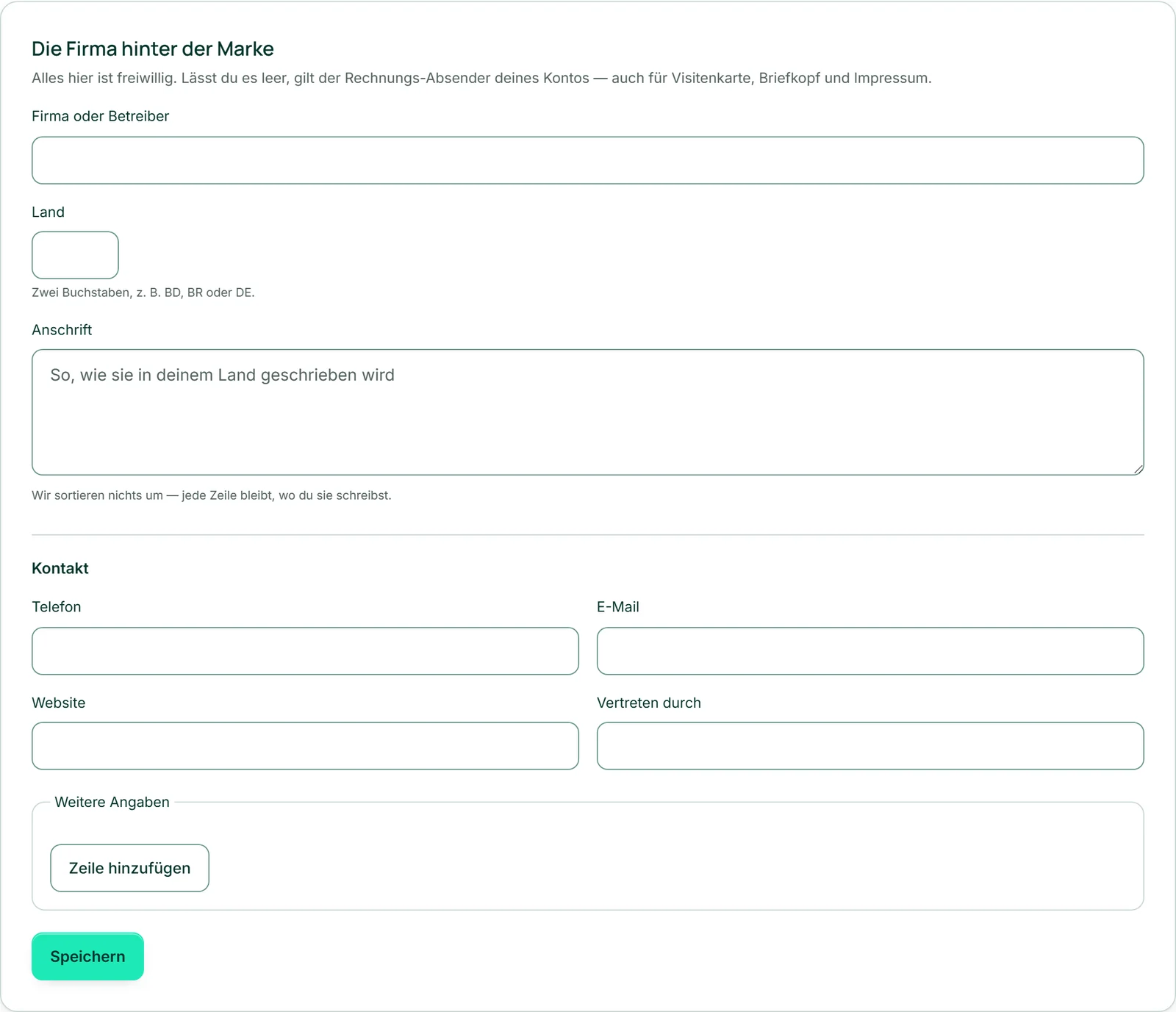The image size is (1176, 1012).
Task: Focus the Website input field
Action: click(305, 746)
